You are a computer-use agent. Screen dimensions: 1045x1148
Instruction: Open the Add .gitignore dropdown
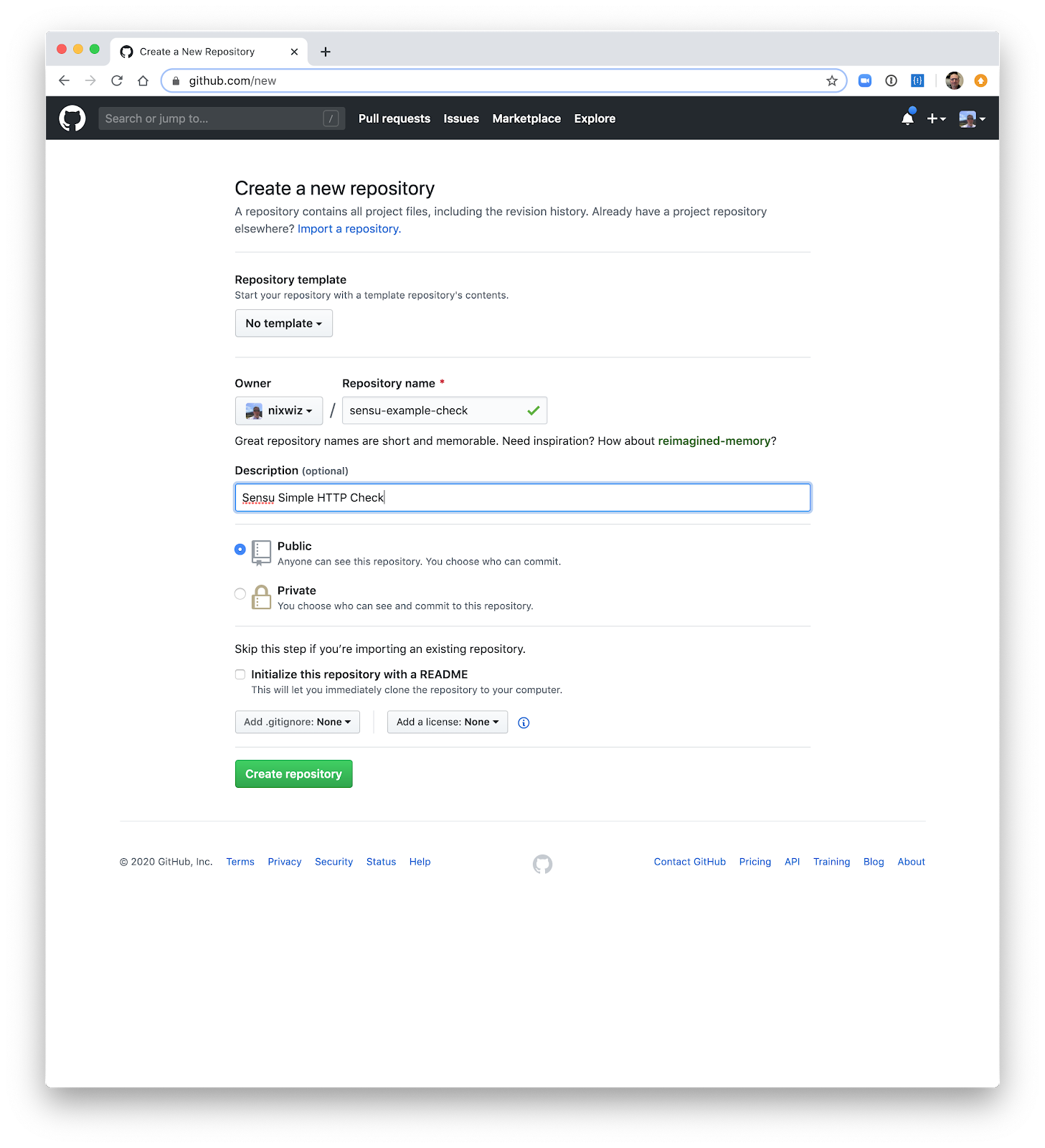coord(298,722)
